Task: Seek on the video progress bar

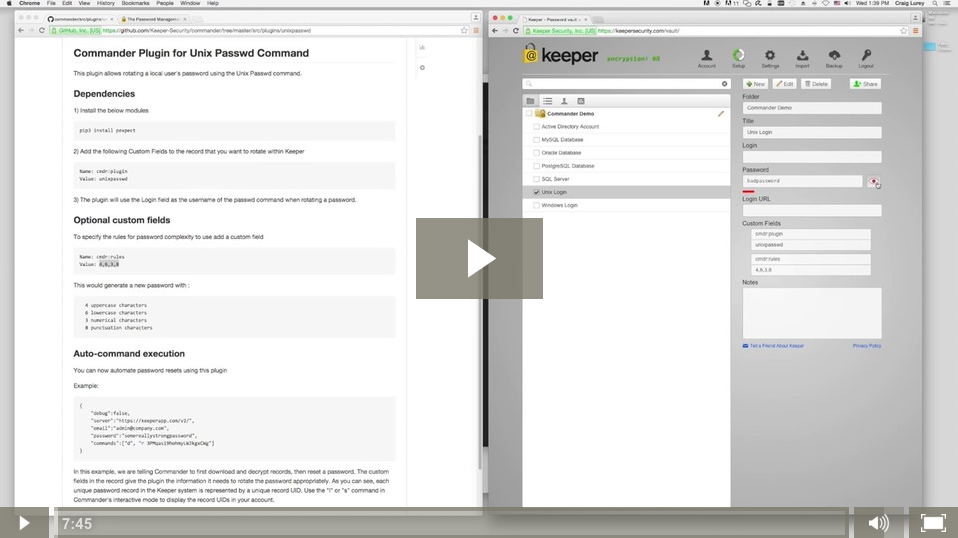Action: pos(451,523)
